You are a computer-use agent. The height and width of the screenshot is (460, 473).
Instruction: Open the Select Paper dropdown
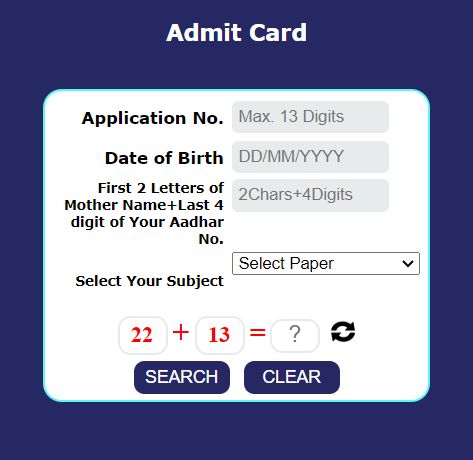326,263
